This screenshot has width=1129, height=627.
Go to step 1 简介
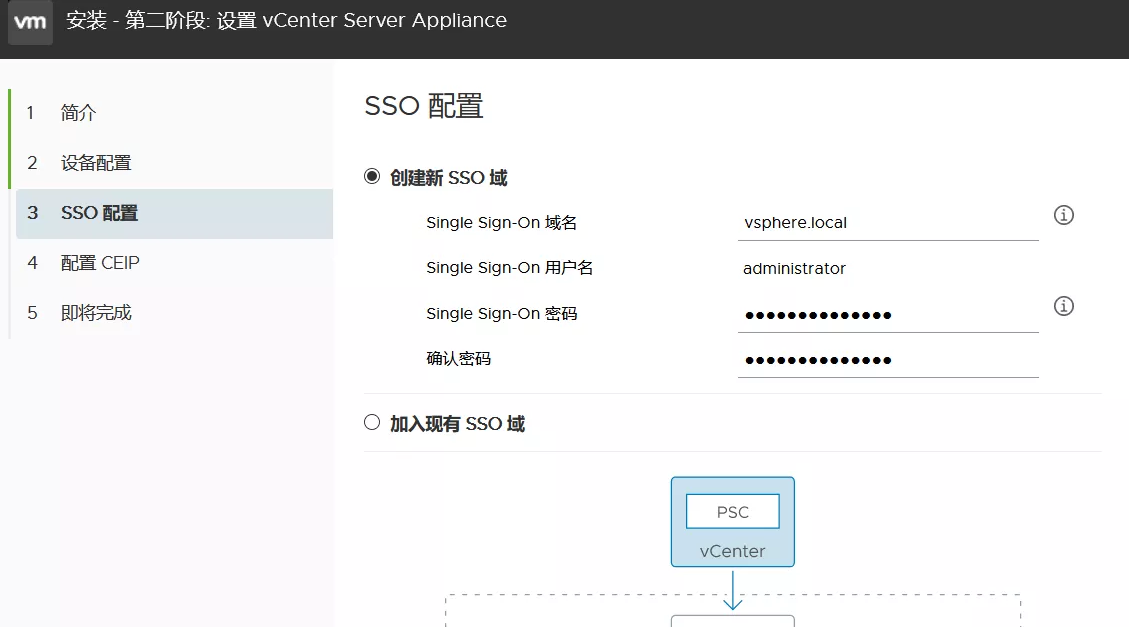78,113
